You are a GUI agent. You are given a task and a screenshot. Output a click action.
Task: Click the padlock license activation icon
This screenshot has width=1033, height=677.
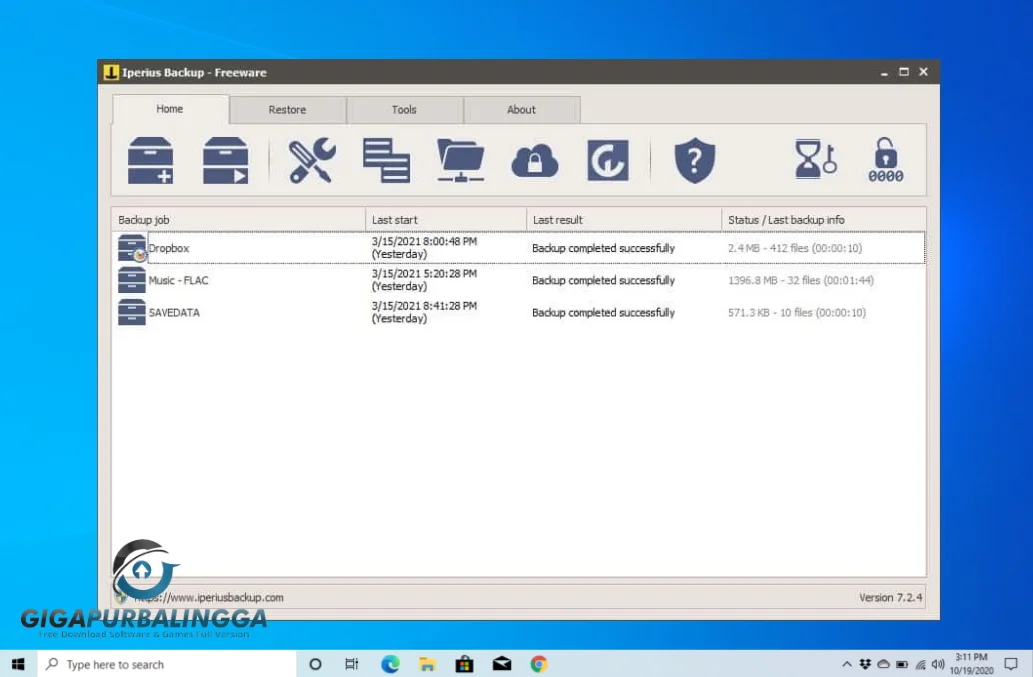885,159
